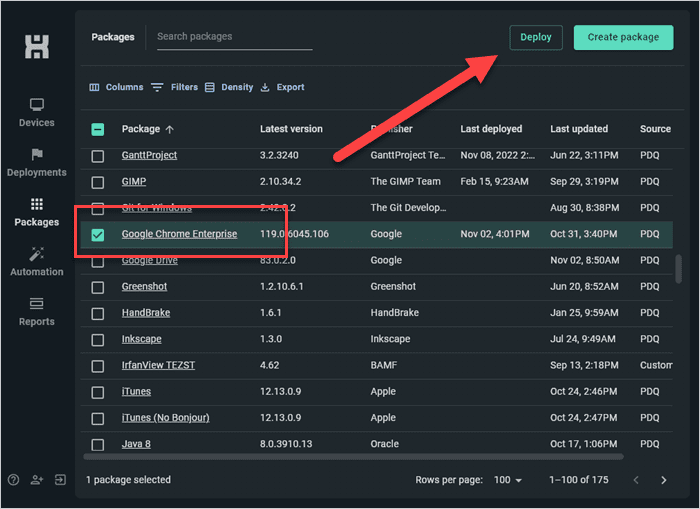Open the Greenshot package link

[x=144, y=286]
